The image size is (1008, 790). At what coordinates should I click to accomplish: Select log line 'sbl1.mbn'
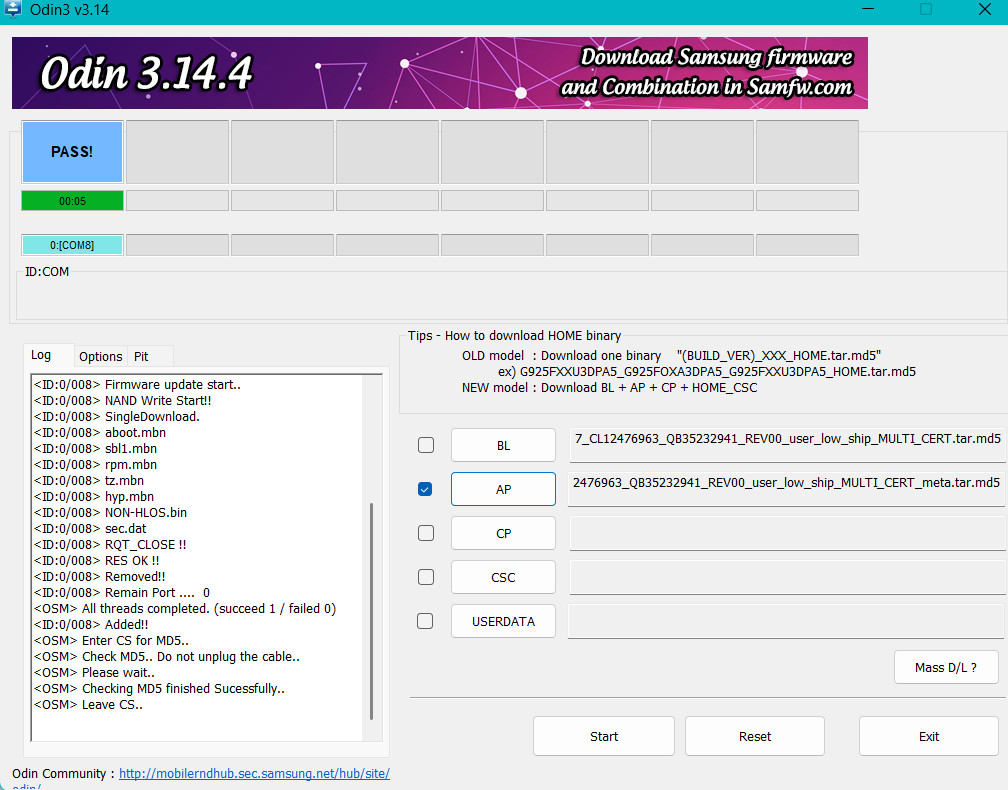pyautogui.click(x=95, y=449)
